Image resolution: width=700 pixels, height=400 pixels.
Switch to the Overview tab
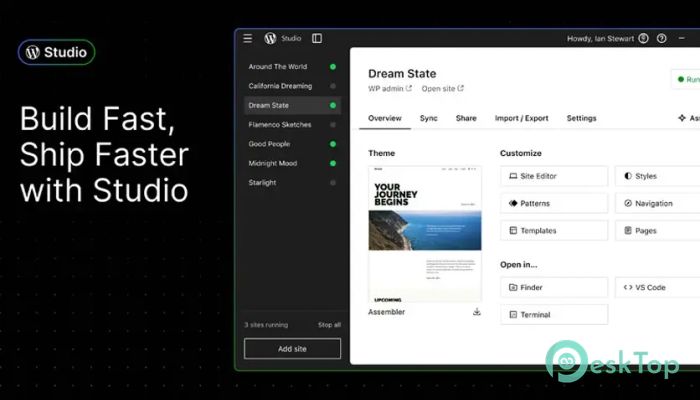point(385,118)
